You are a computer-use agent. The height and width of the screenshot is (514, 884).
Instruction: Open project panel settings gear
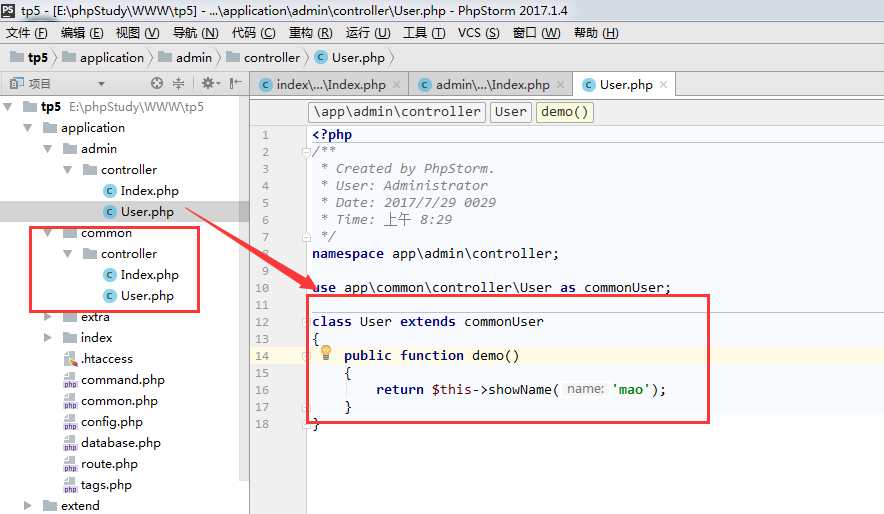coord(210,83)
